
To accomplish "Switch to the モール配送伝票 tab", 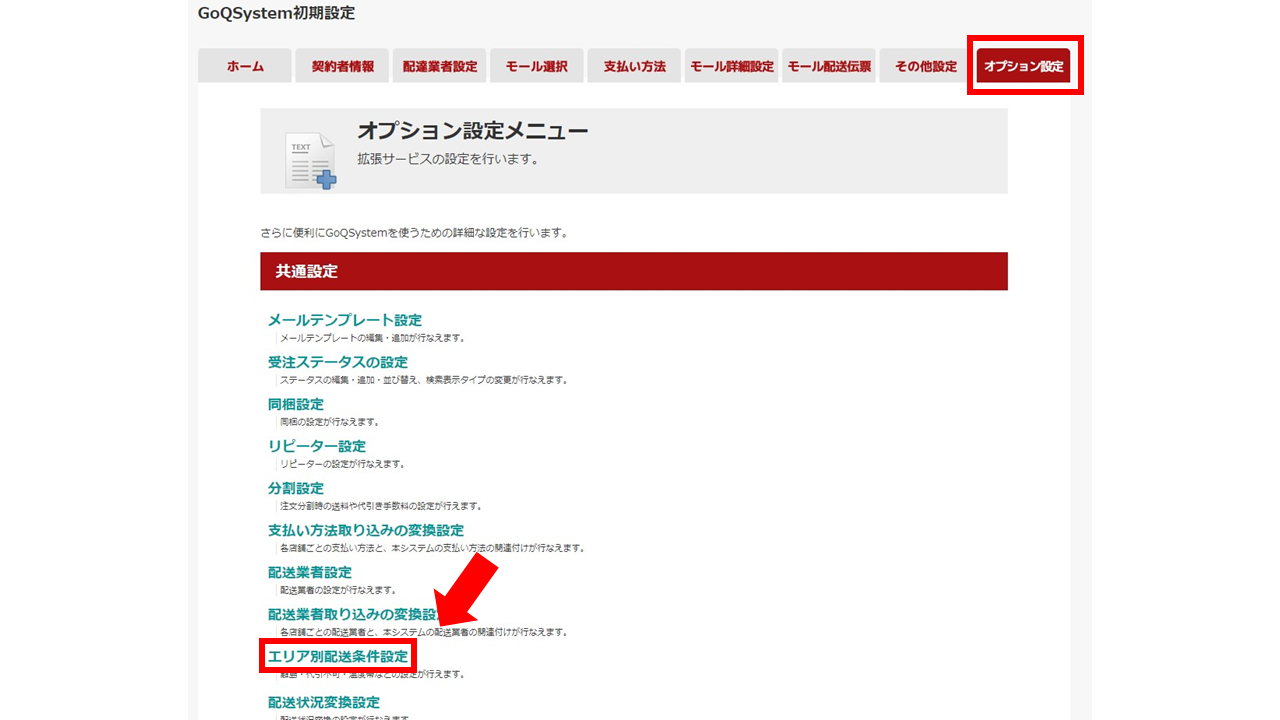I will [x=829, y=66].
